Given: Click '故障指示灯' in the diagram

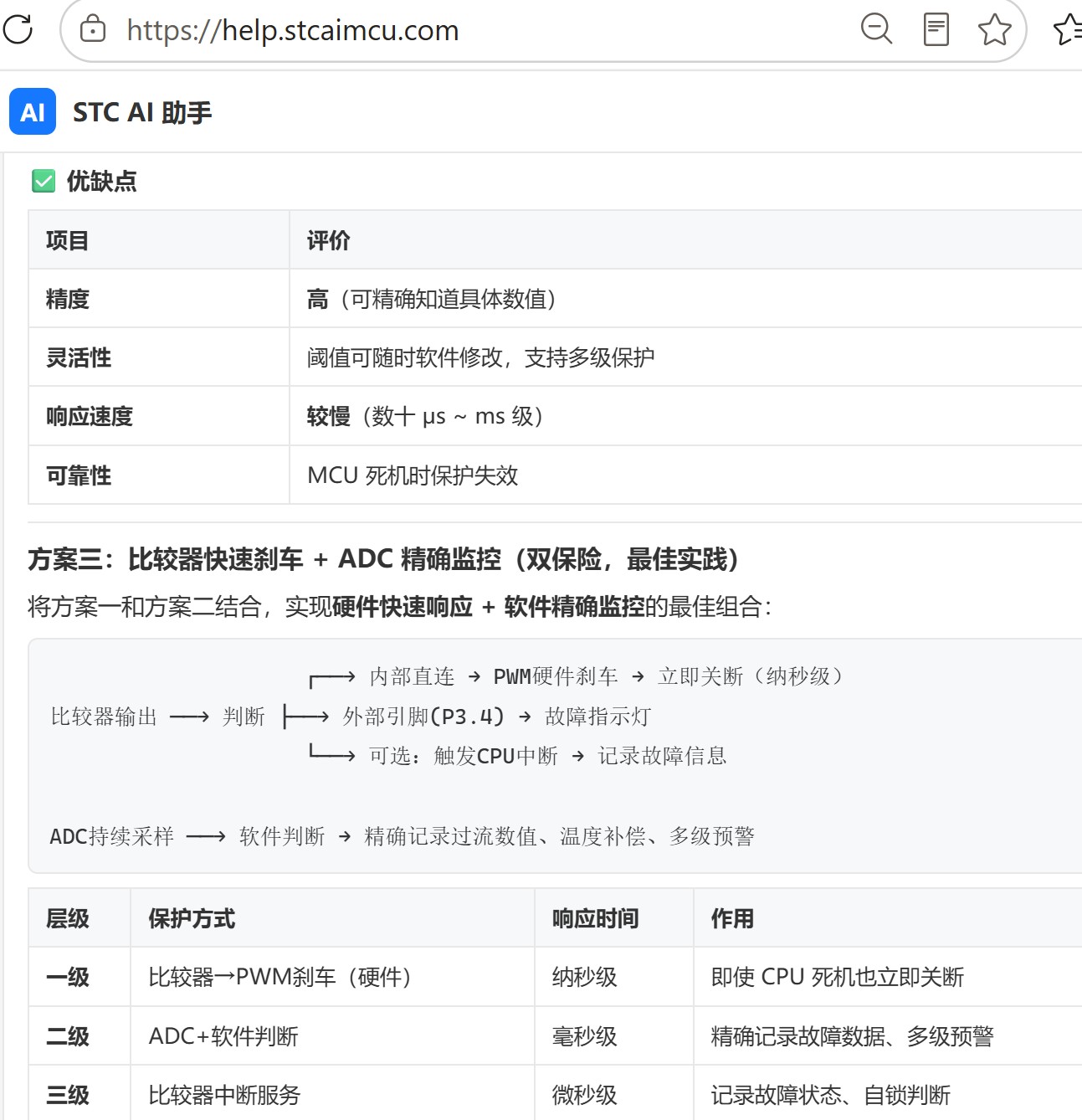Looking at the screenshot, I should click(597, 717).
